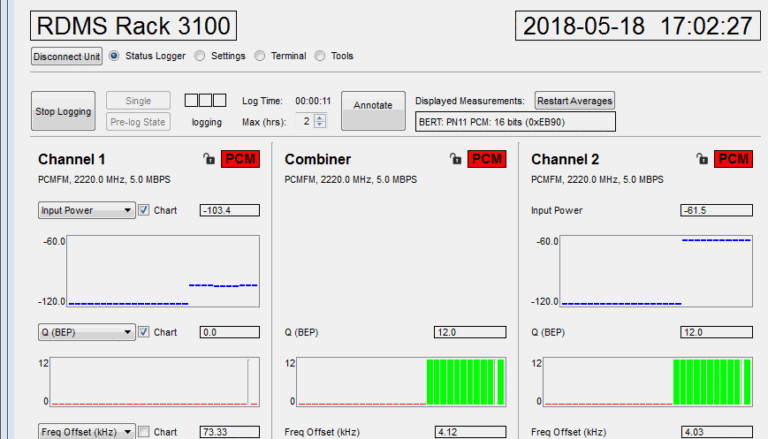
Task: Click the RDMS Rack 3100 title
Action: 133,25
